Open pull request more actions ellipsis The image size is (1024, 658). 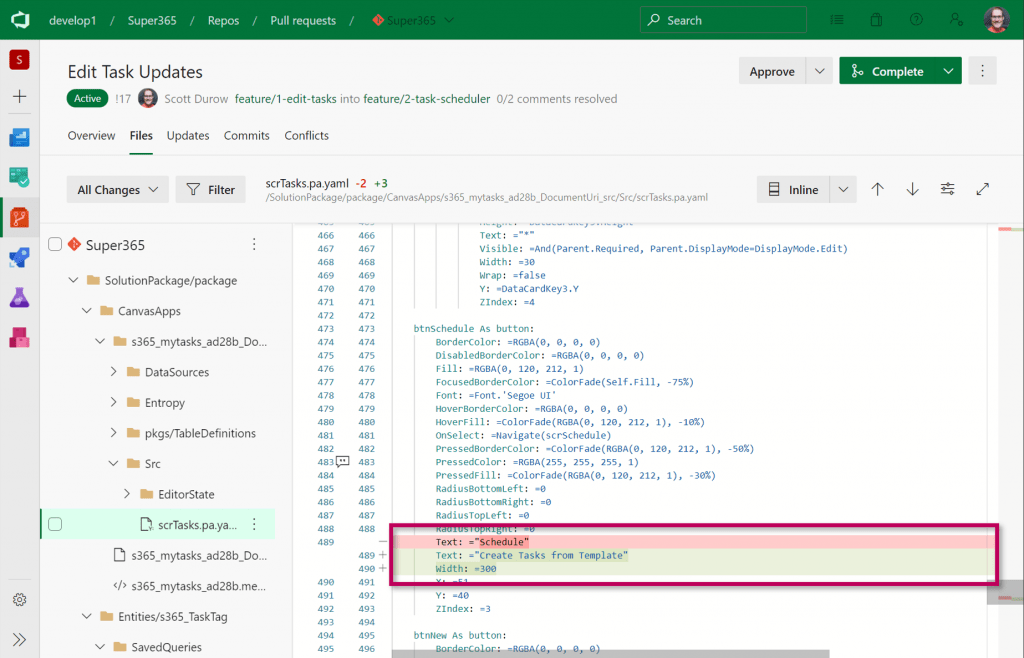tap(982, 71)
